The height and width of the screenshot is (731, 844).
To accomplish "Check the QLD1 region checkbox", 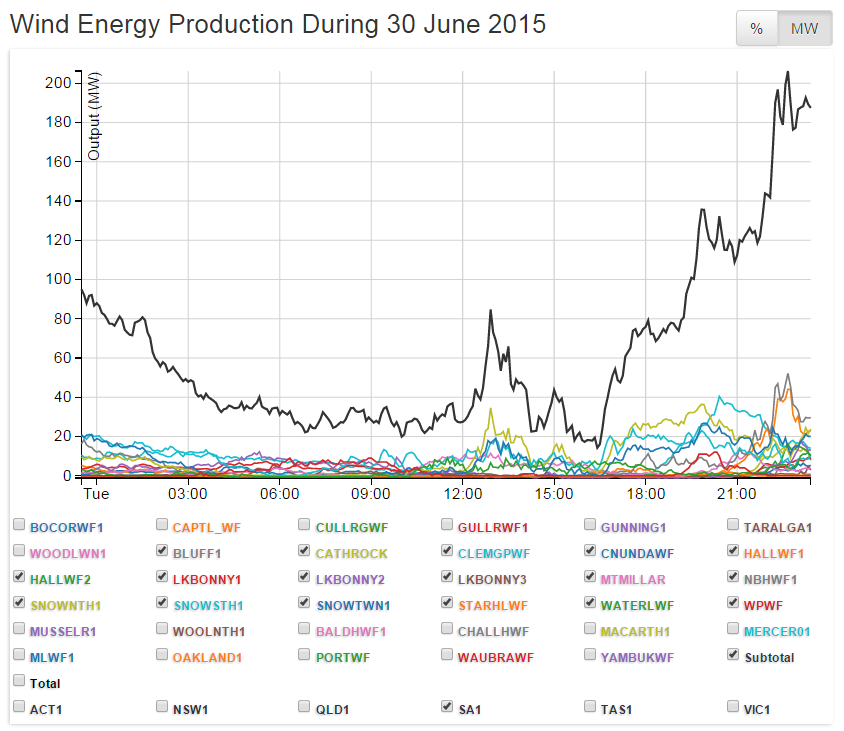I will (305, 707).
